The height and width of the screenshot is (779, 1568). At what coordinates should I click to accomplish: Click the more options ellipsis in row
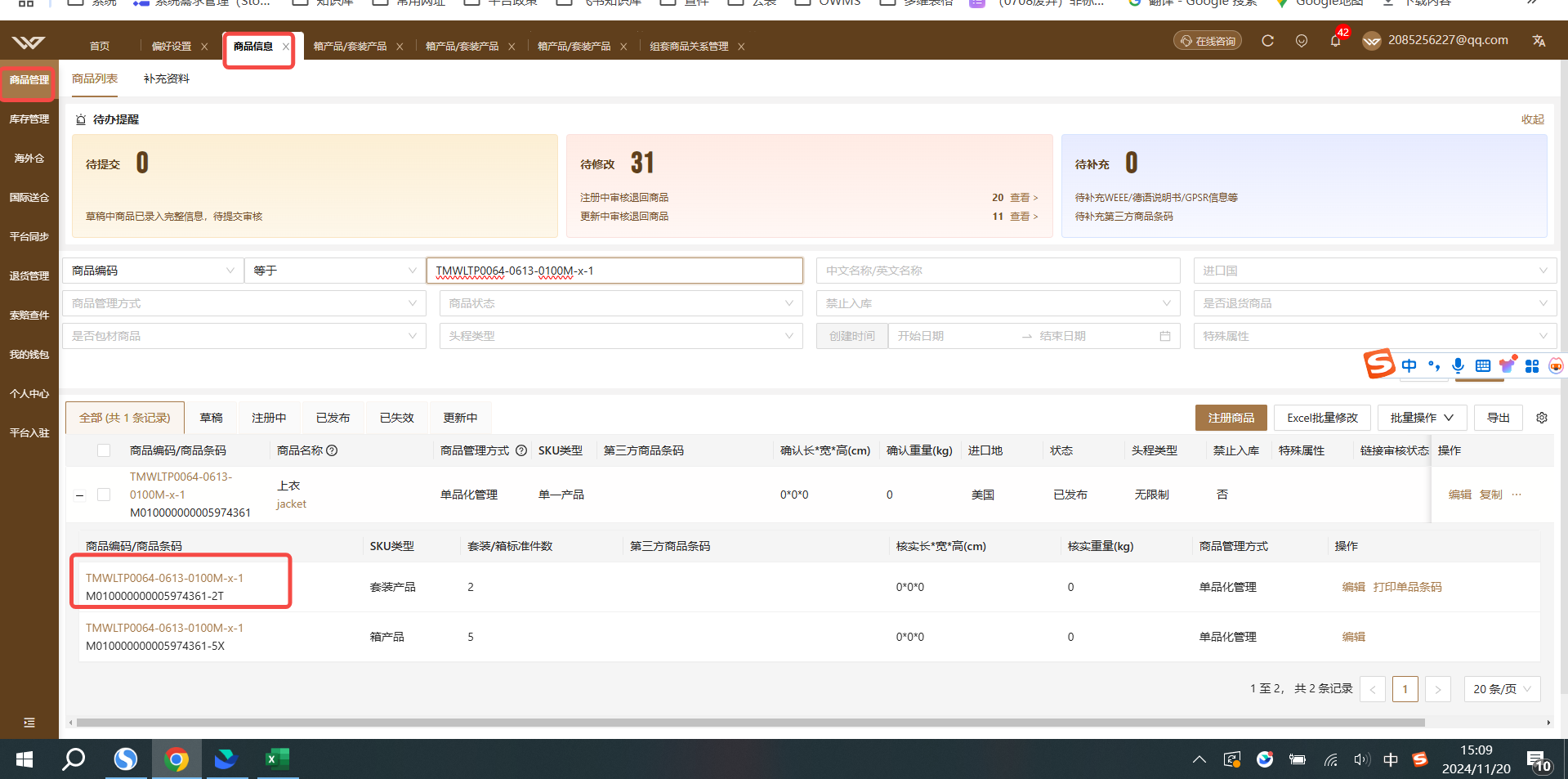(1517, 495)
